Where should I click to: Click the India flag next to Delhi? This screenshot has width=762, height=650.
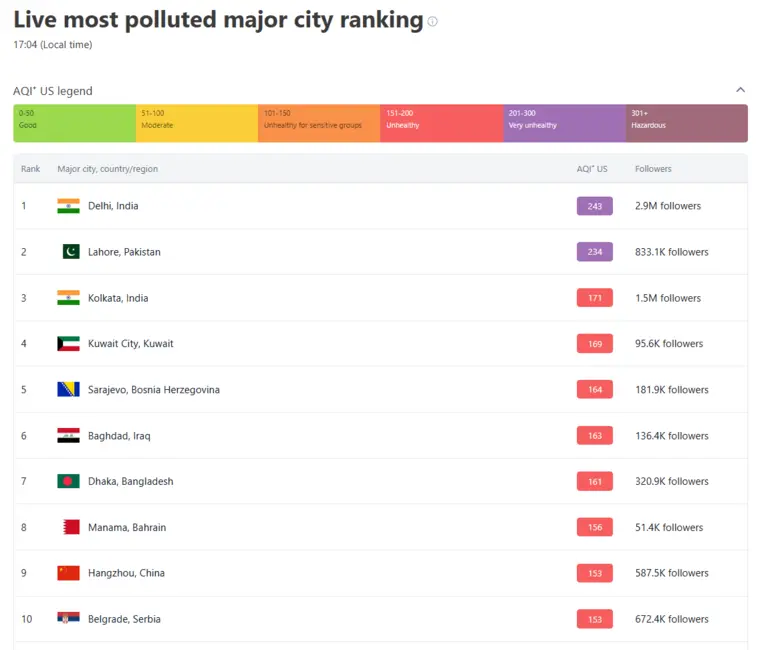pyautogui.click(x=68, y=206)
